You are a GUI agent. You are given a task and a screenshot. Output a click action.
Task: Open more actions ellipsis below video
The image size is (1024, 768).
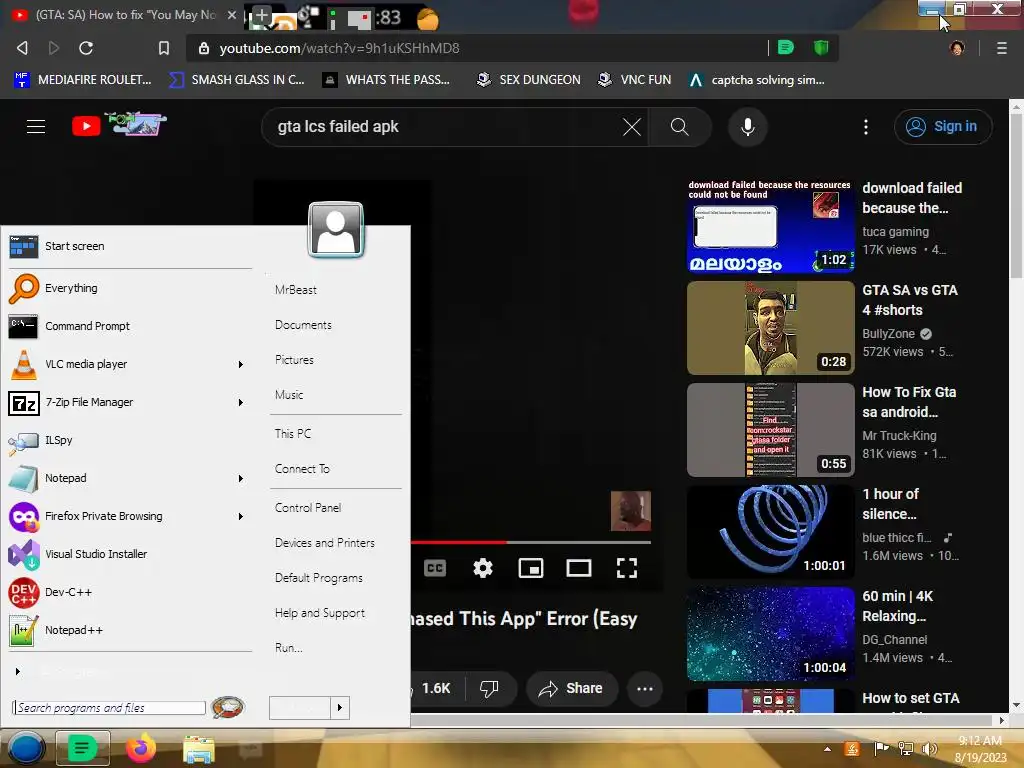click(645, 688)
